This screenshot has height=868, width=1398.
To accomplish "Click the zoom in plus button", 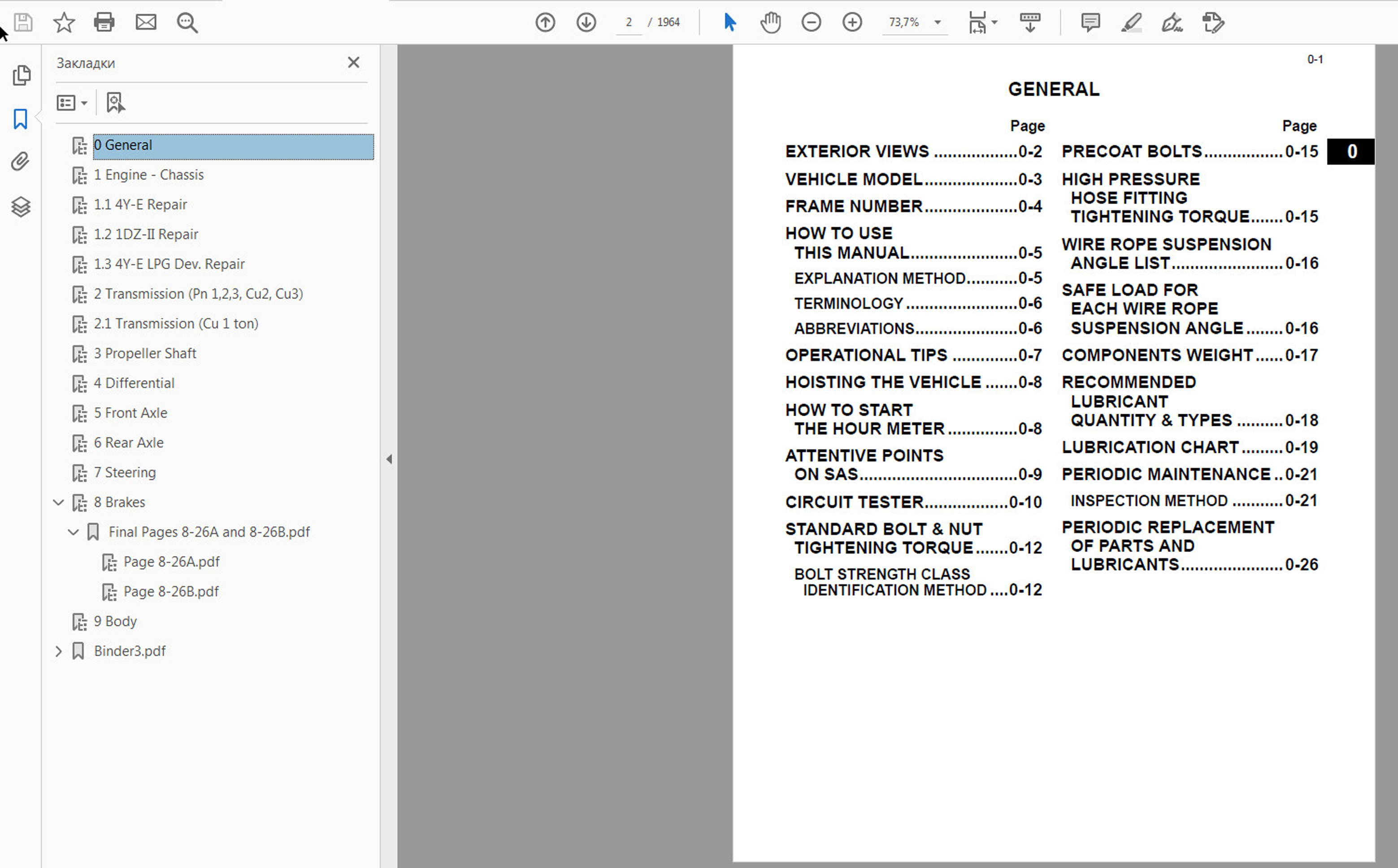I will tap(852, 22).
